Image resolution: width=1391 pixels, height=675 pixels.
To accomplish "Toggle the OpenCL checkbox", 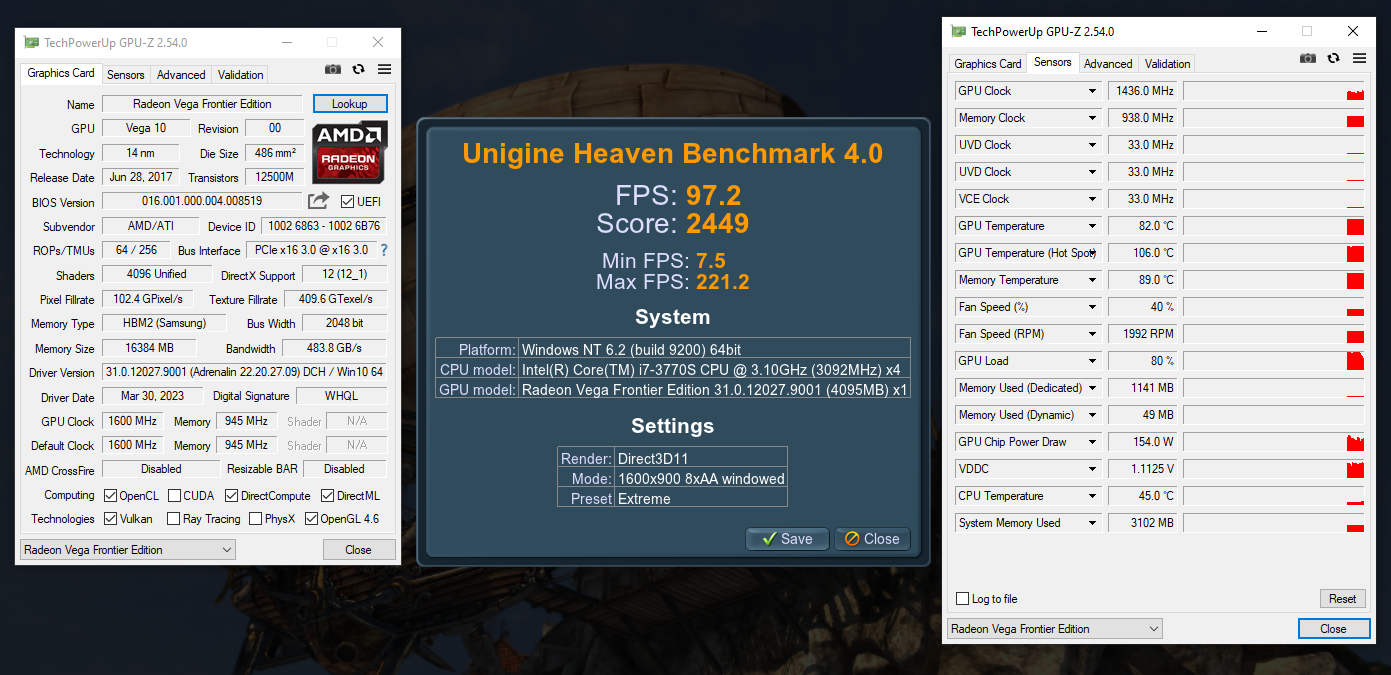I will 111,496.
